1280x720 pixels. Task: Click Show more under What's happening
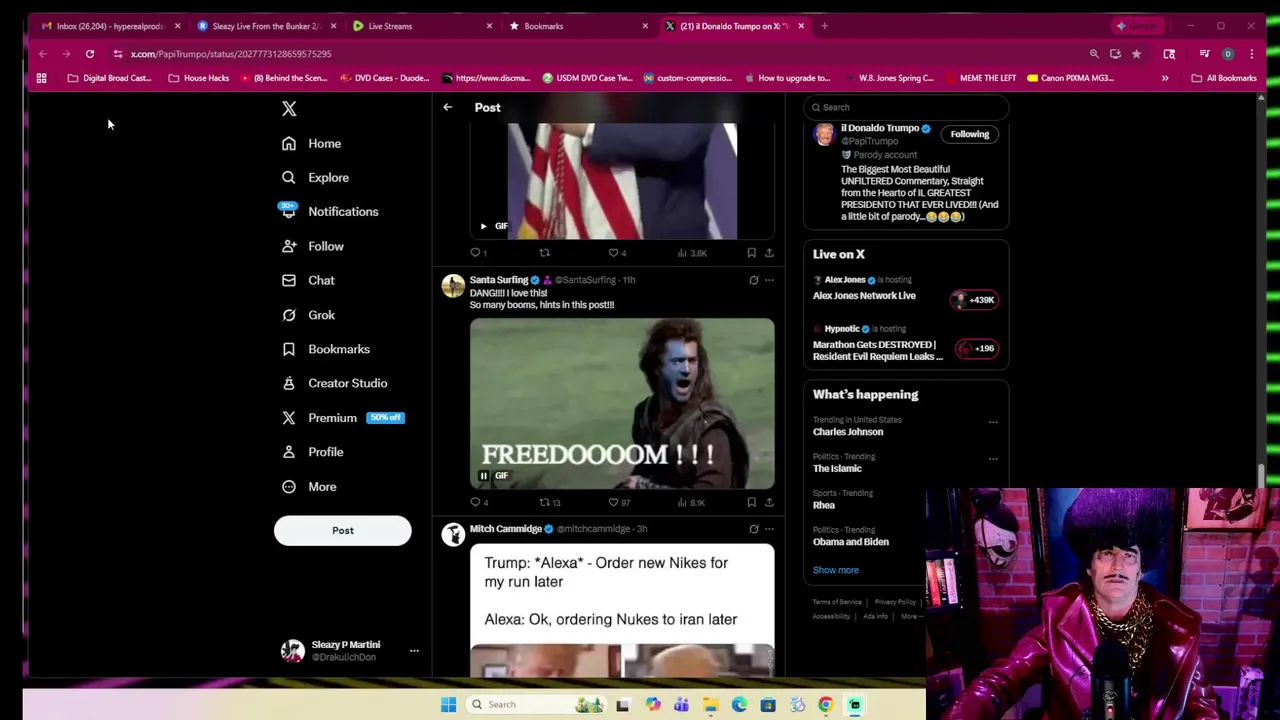836,570
